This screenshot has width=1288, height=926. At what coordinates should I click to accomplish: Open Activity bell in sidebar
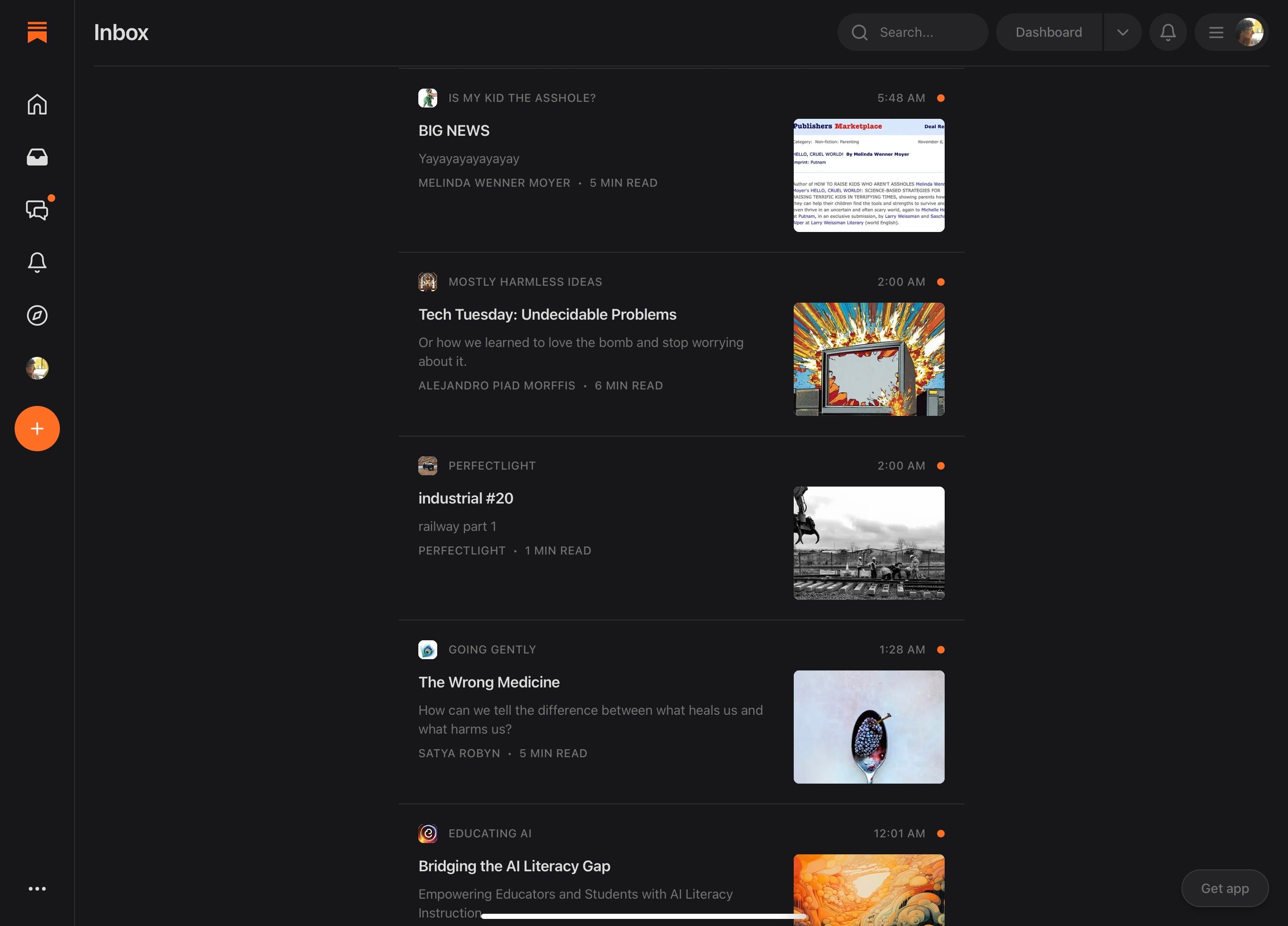click(37, 262)
